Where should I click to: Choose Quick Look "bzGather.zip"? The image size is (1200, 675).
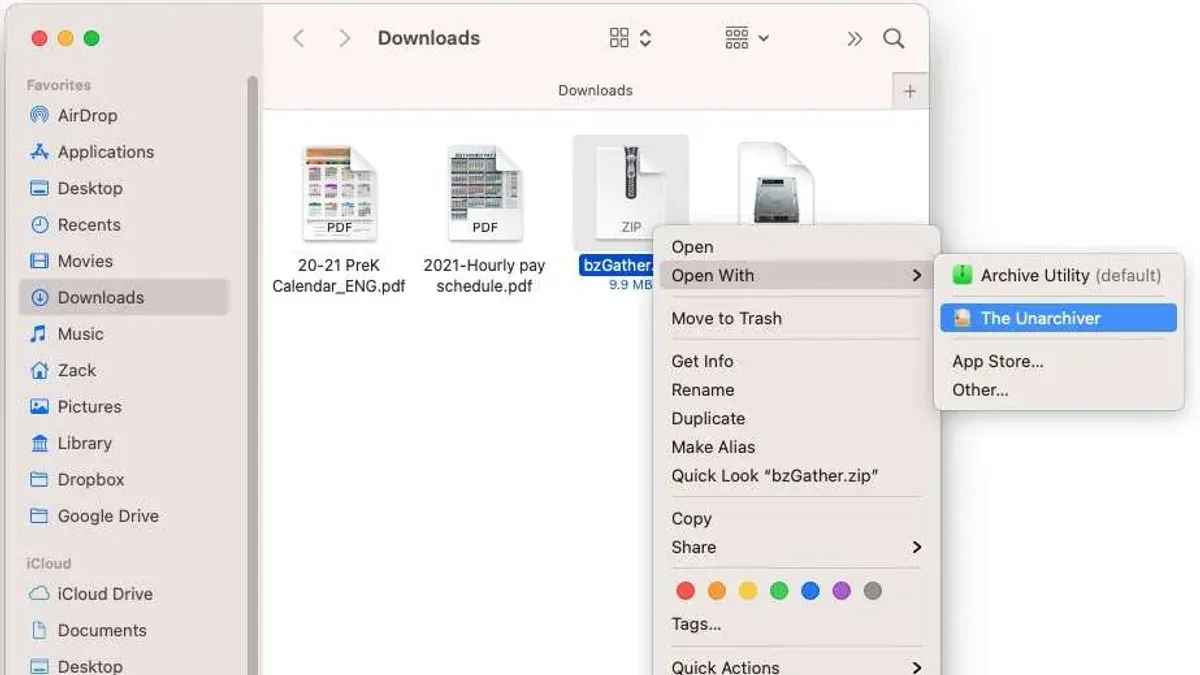coord(796,475)
